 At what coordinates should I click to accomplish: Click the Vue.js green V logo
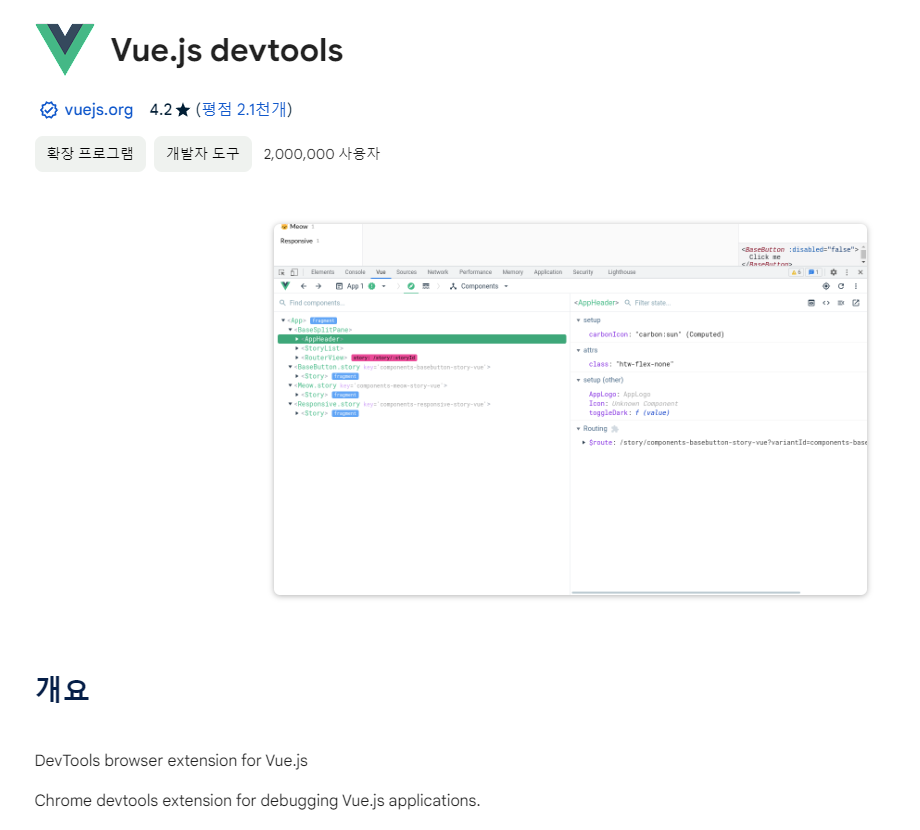click(x=65, y=49)
